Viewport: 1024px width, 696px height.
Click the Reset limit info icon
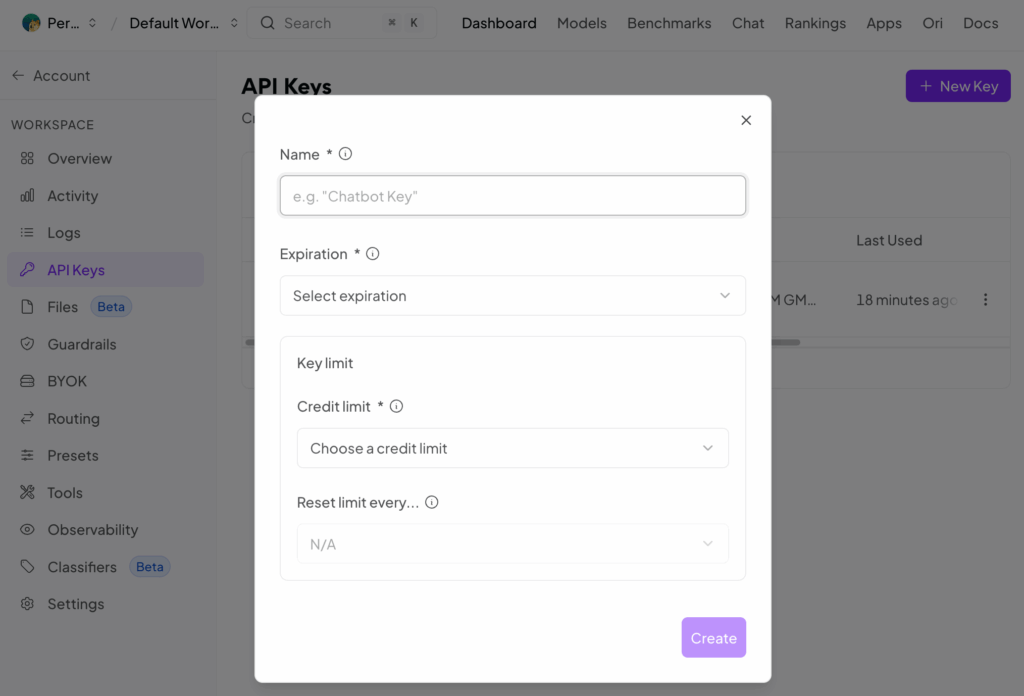[432, 502]
